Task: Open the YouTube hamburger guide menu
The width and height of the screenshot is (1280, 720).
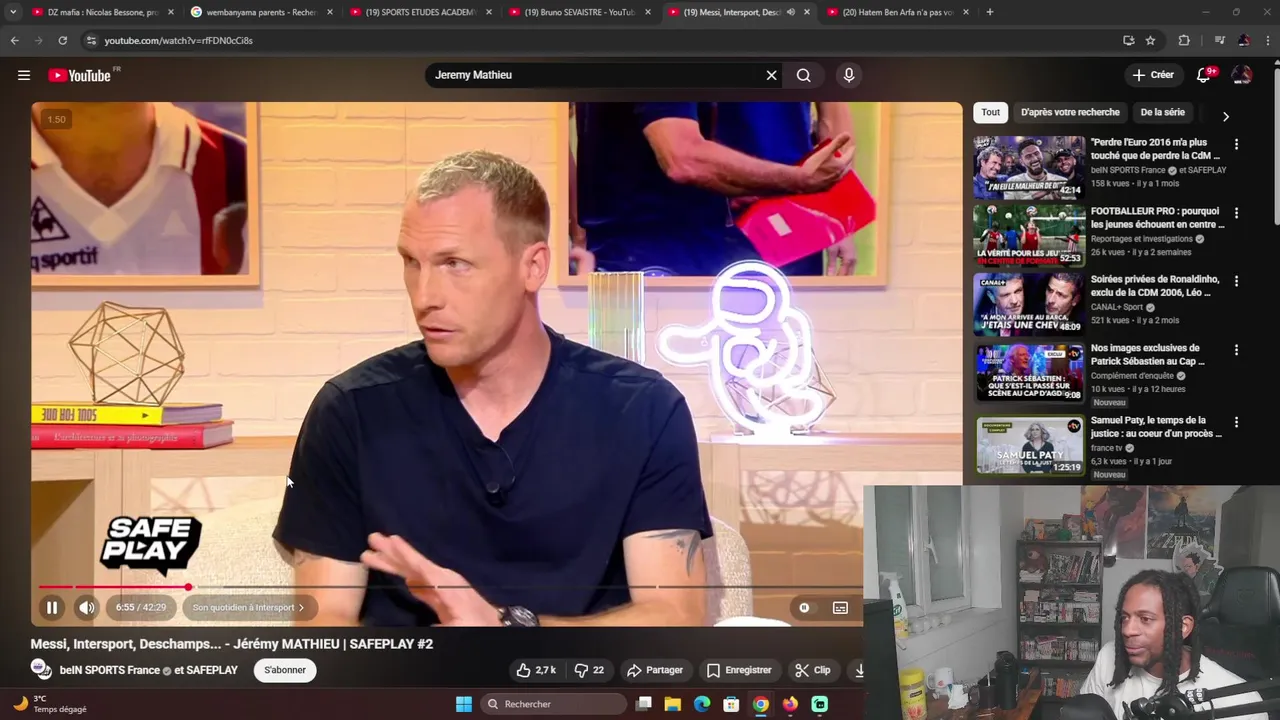Action: [x=24, y=75]
